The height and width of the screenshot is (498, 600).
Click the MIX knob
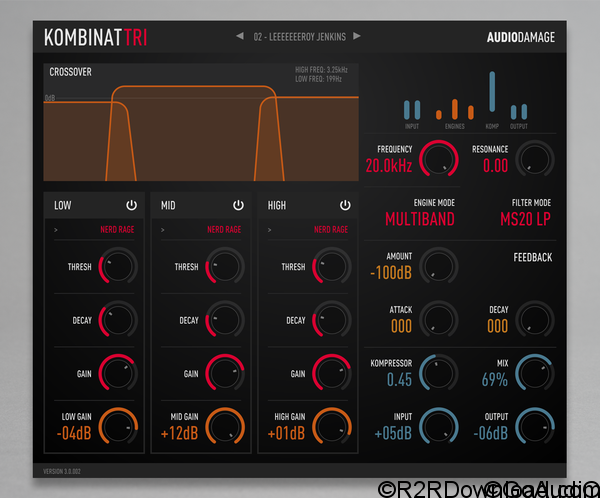pos(535,373)
